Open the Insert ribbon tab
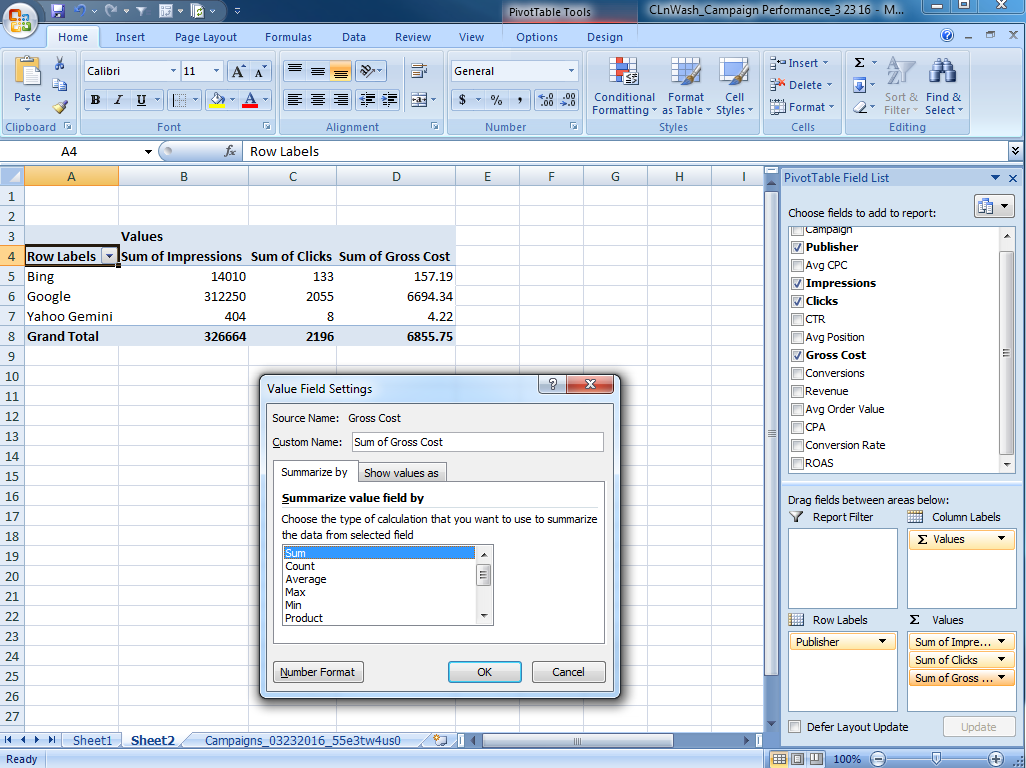Image resolution: width=1026 pixels, height=768 pixels. point(130,37)
